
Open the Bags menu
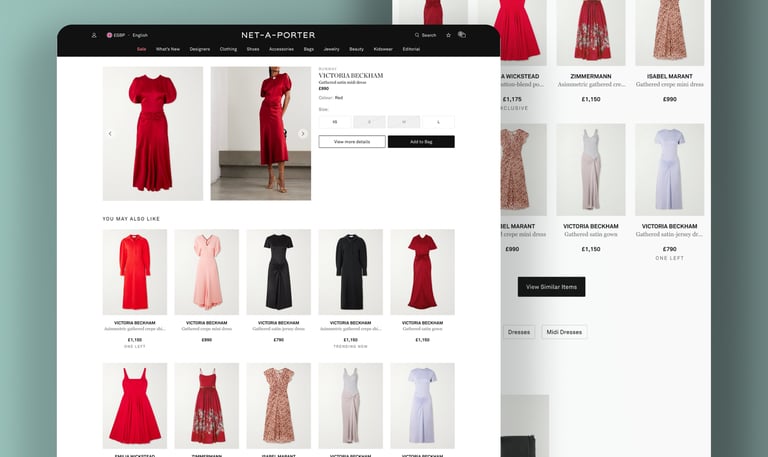[309, 49]
